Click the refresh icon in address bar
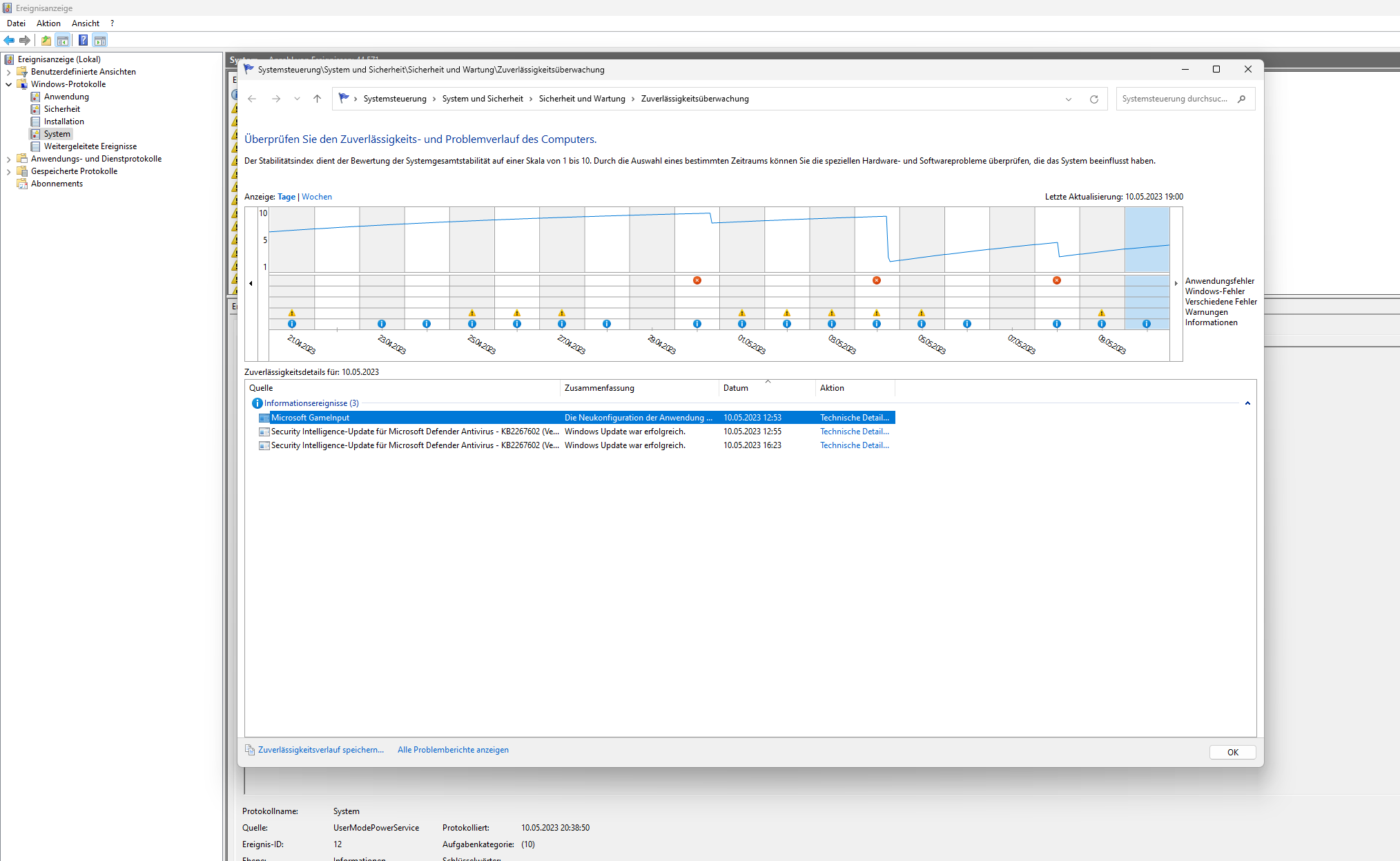Screen dimensions: 1400x861 click(1093, 99)
